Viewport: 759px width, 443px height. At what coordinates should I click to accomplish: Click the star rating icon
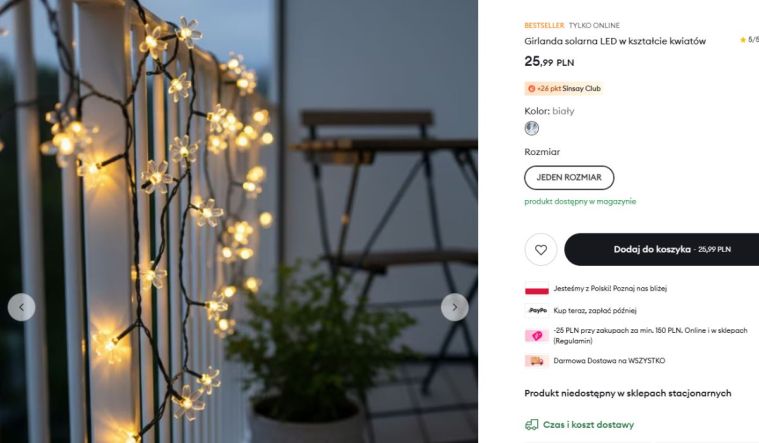coord(743,40)
